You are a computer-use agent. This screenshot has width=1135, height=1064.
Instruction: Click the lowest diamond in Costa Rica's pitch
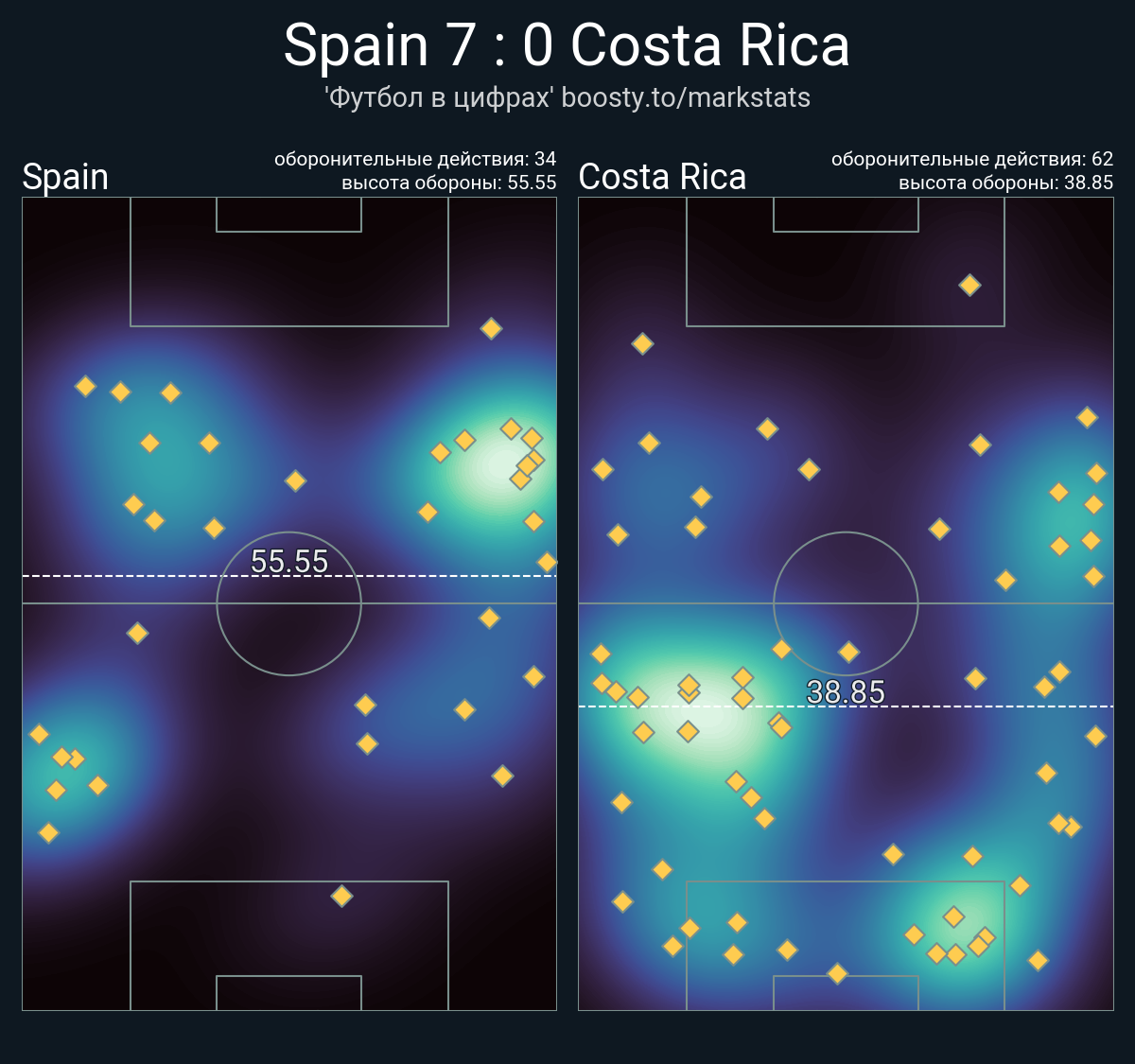837,972
